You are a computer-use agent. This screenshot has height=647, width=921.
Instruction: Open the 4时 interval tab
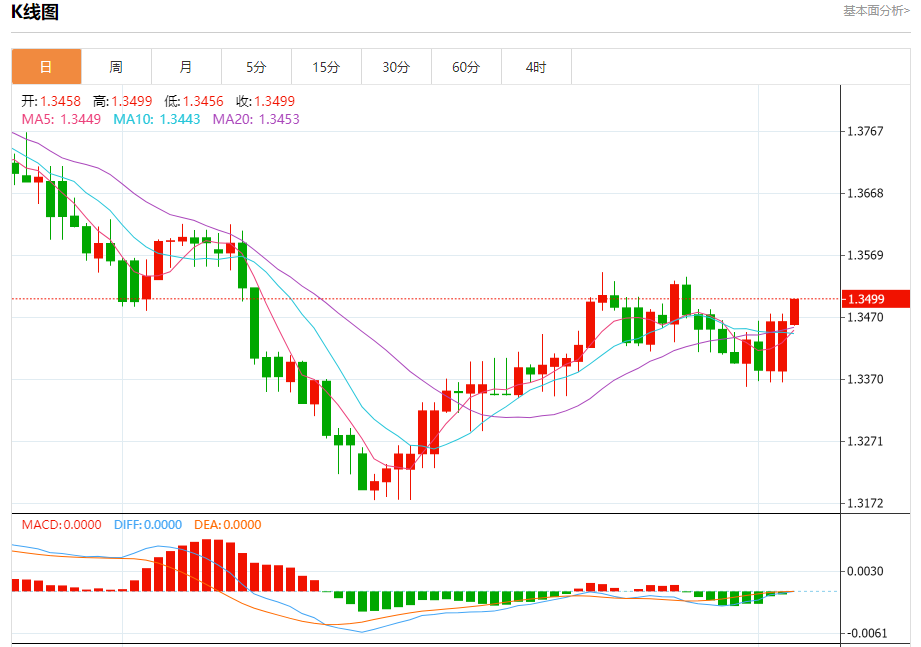coord(536,67)
